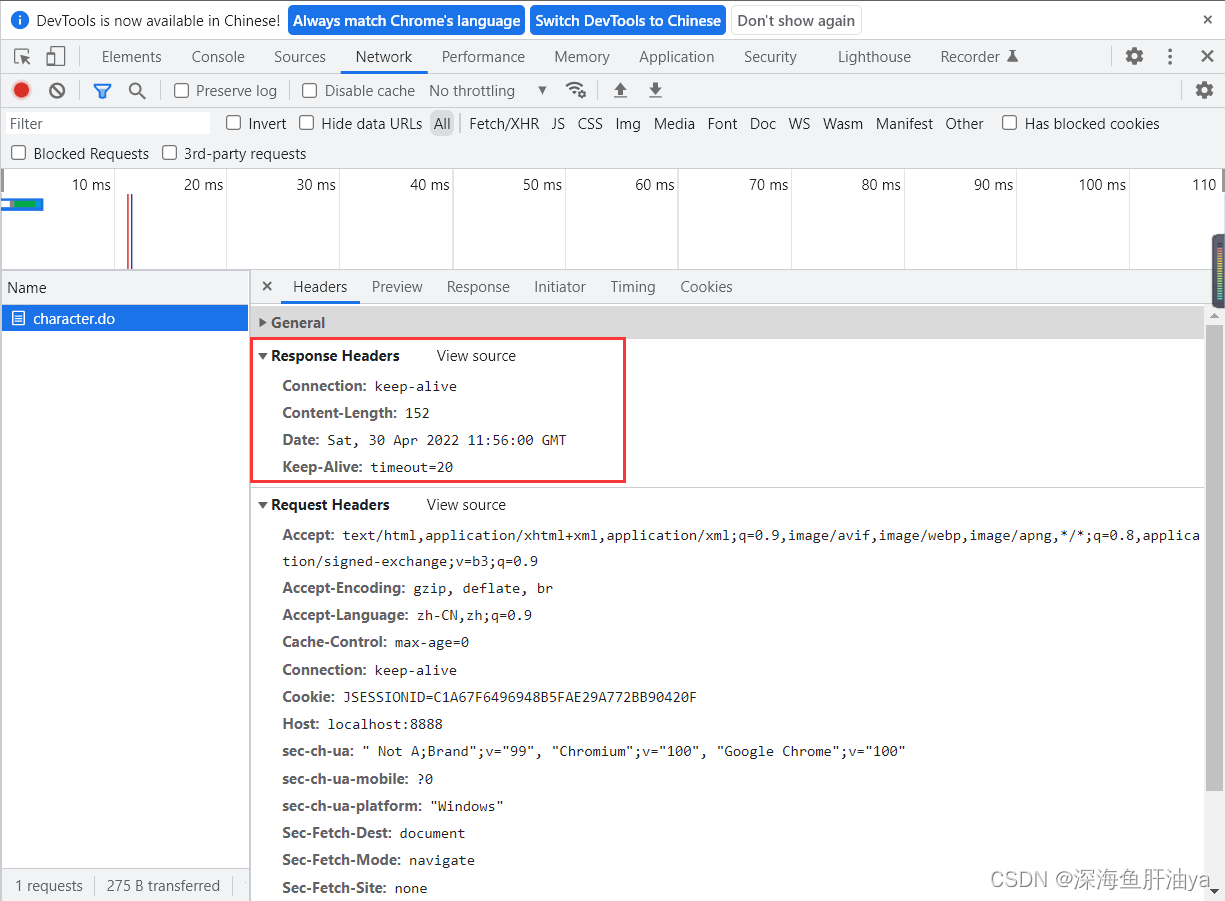The height and width of the screenshot is (901, 1225).
Task: Switch to the Preview tab
Action: point(397,287)
